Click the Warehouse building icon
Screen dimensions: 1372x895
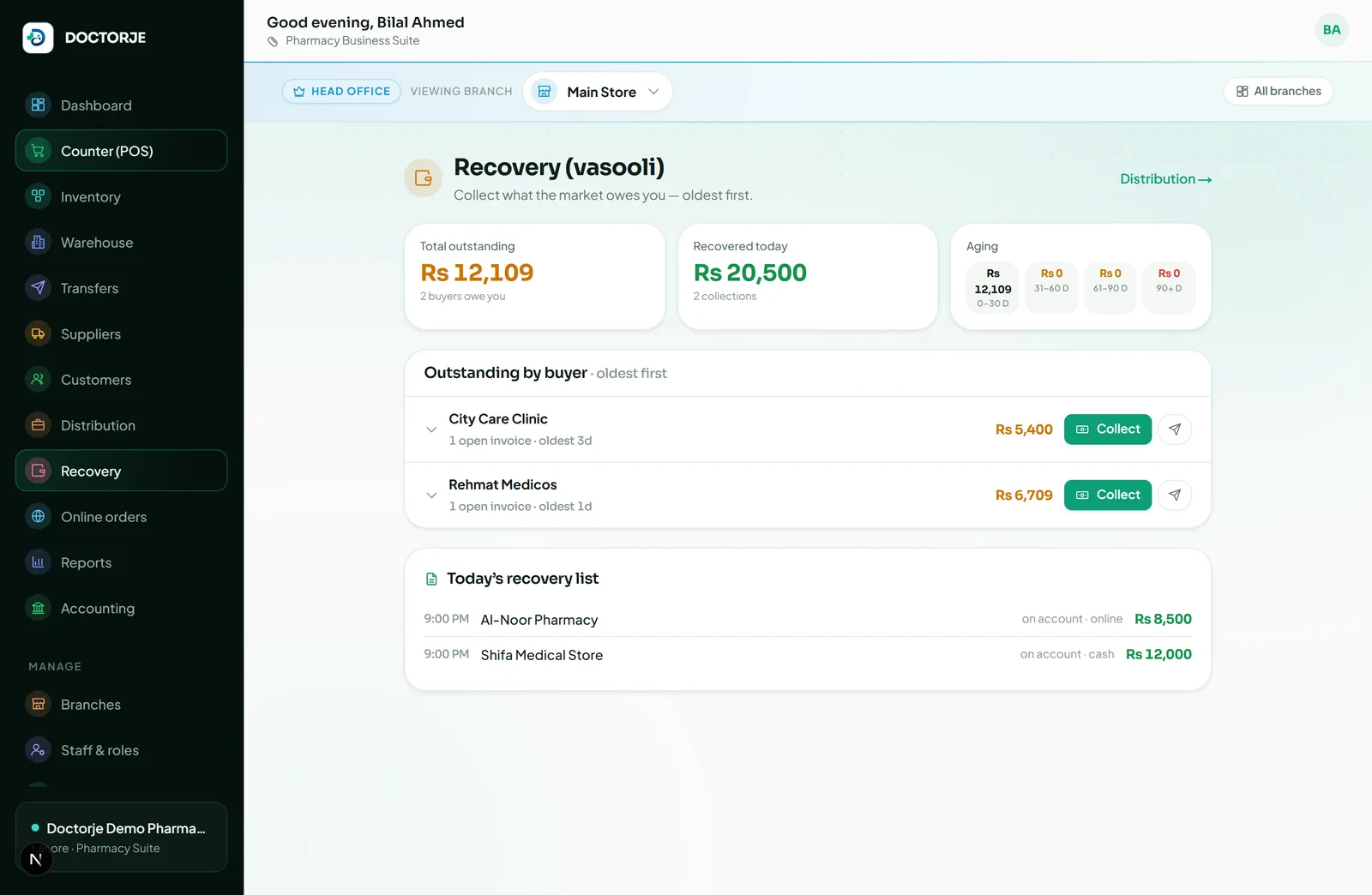tap(38, 243)
